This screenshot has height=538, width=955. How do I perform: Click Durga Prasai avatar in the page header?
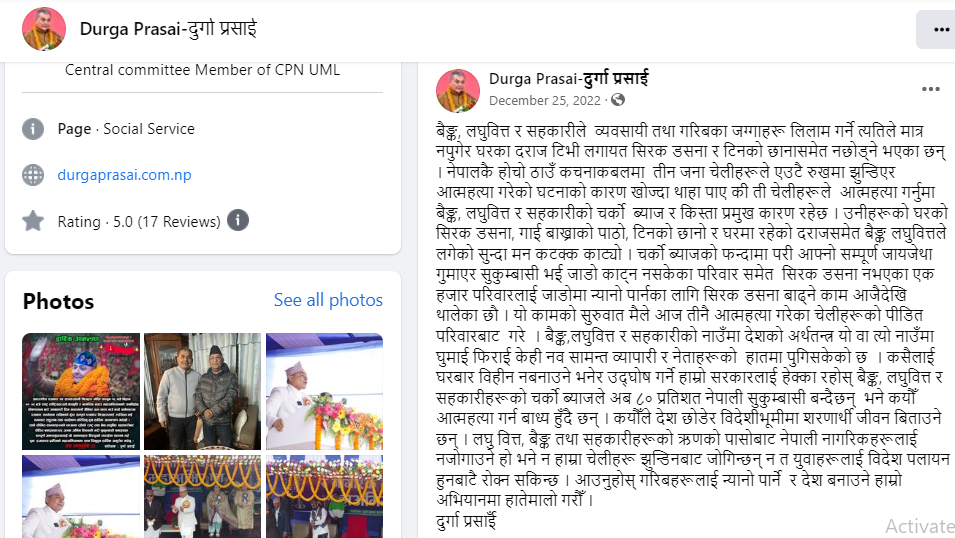tap(44, 29)
